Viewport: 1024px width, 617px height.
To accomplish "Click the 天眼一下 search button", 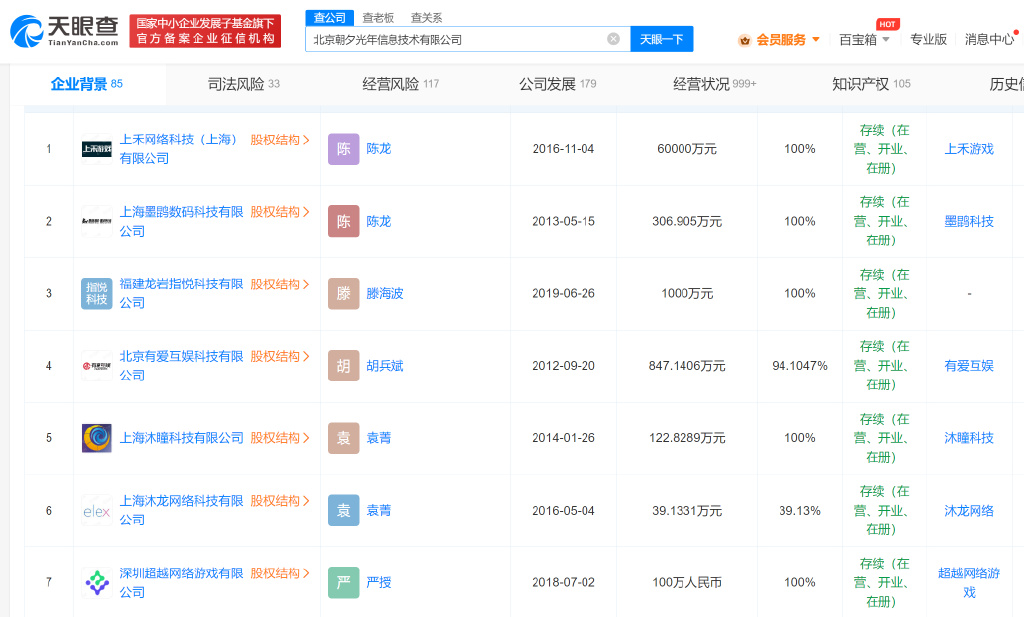I will click(662, 39).
